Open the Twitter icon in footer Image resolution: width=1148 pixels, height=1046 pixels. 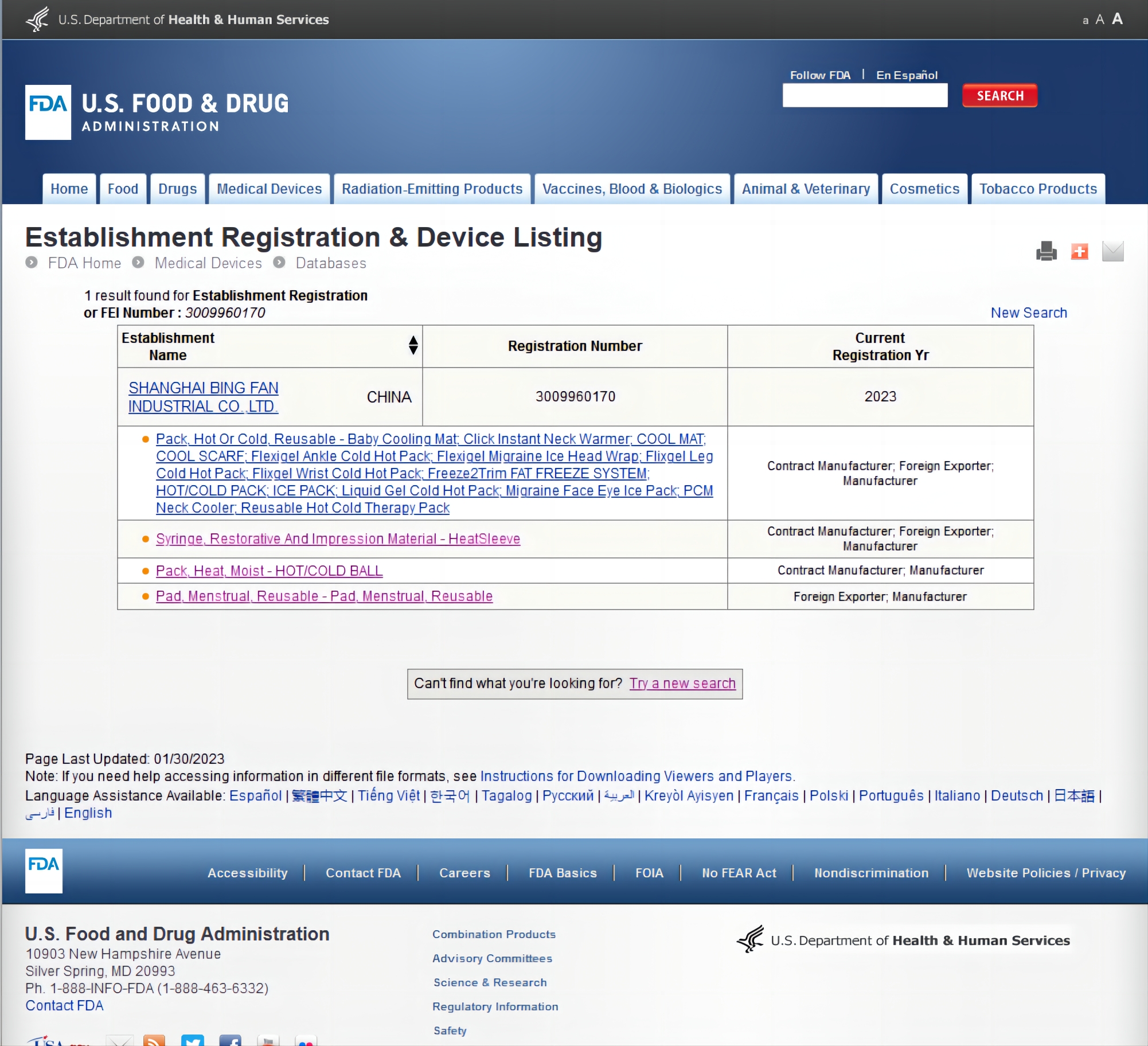pos(193,1040)
